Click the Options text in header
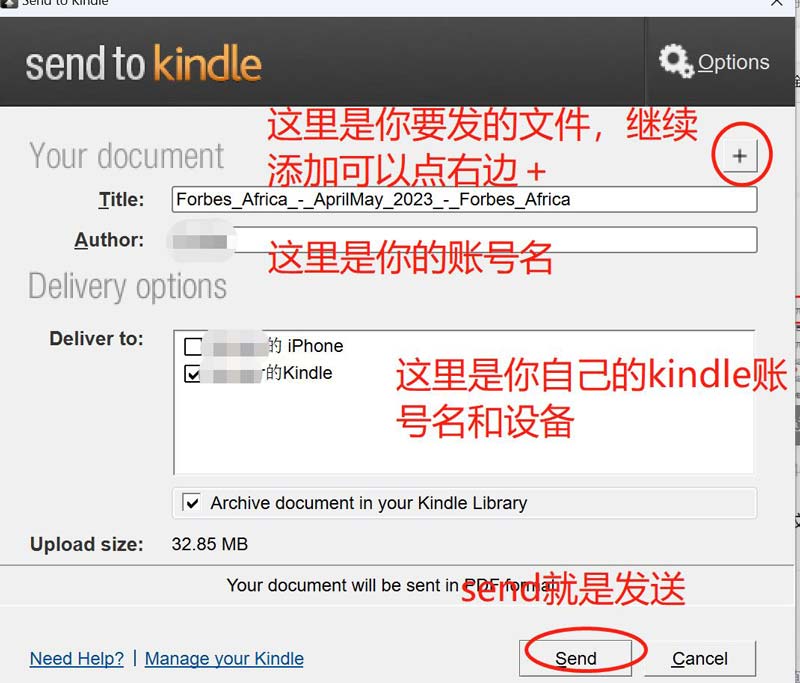800x683 pixels. (733, 62)
